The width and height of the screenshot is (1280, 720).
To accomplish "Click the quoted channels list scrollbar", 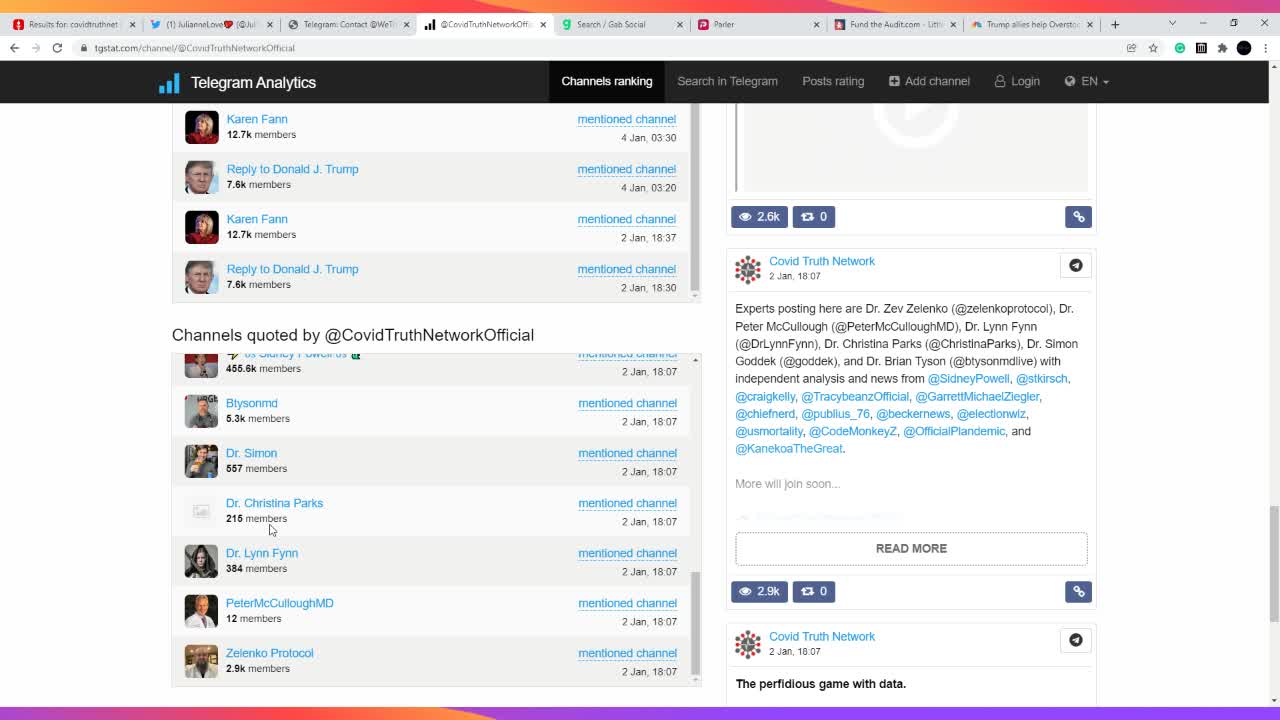I will point(696,623).
